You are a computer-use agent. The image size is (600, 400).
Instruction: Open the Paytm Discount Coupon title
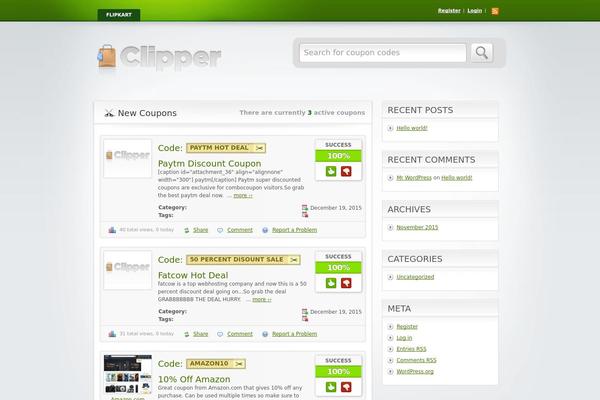tap(209, 163)
